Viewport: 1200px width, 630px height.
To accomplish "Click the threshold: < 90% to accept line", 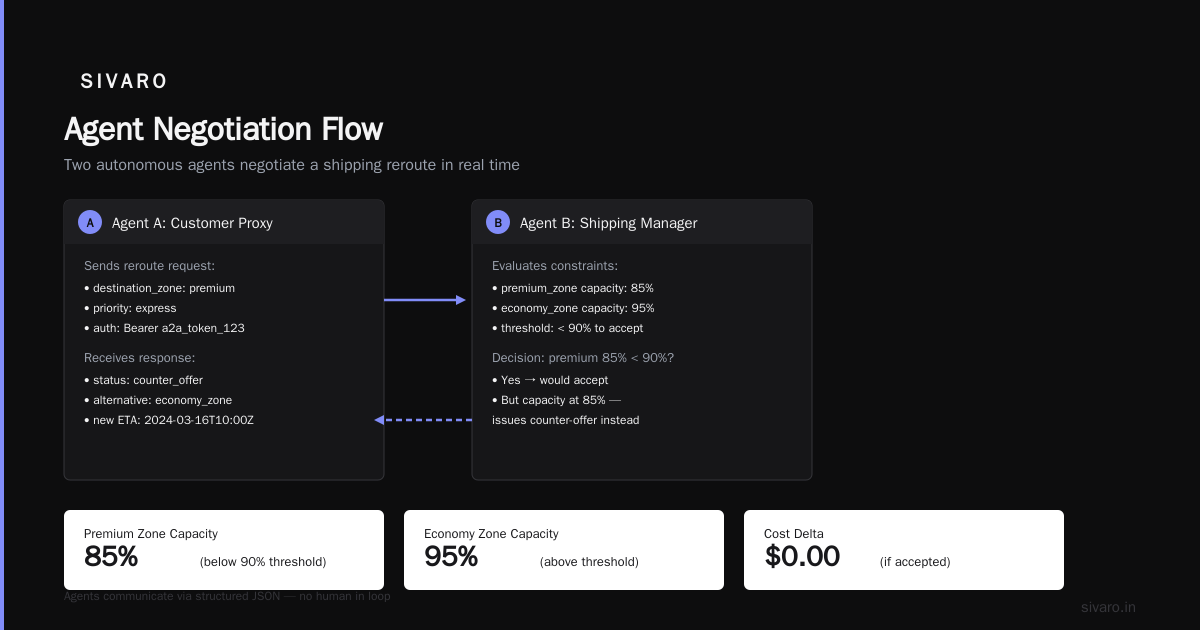I will pyautogui.click(x=568, y=328).
